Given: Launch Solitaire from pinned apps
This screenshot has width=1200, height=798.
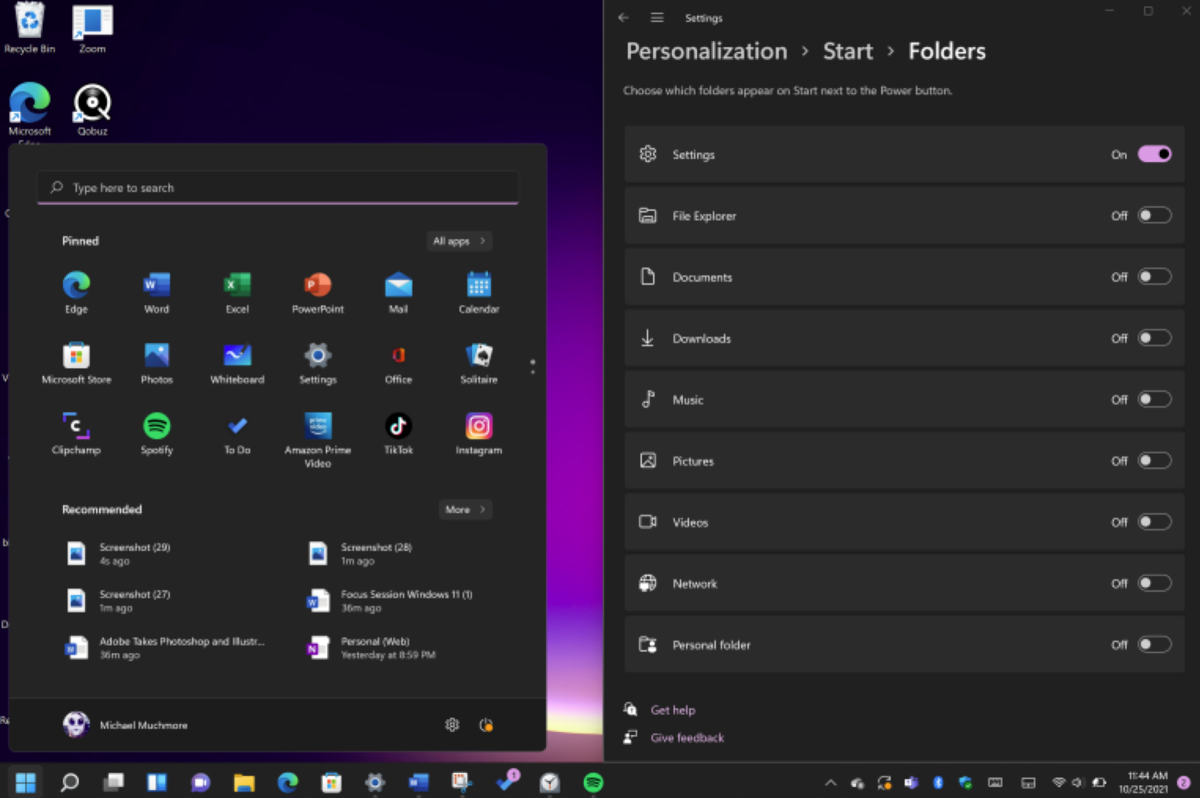Looking at the screenshot, I should tap(479, 363).
